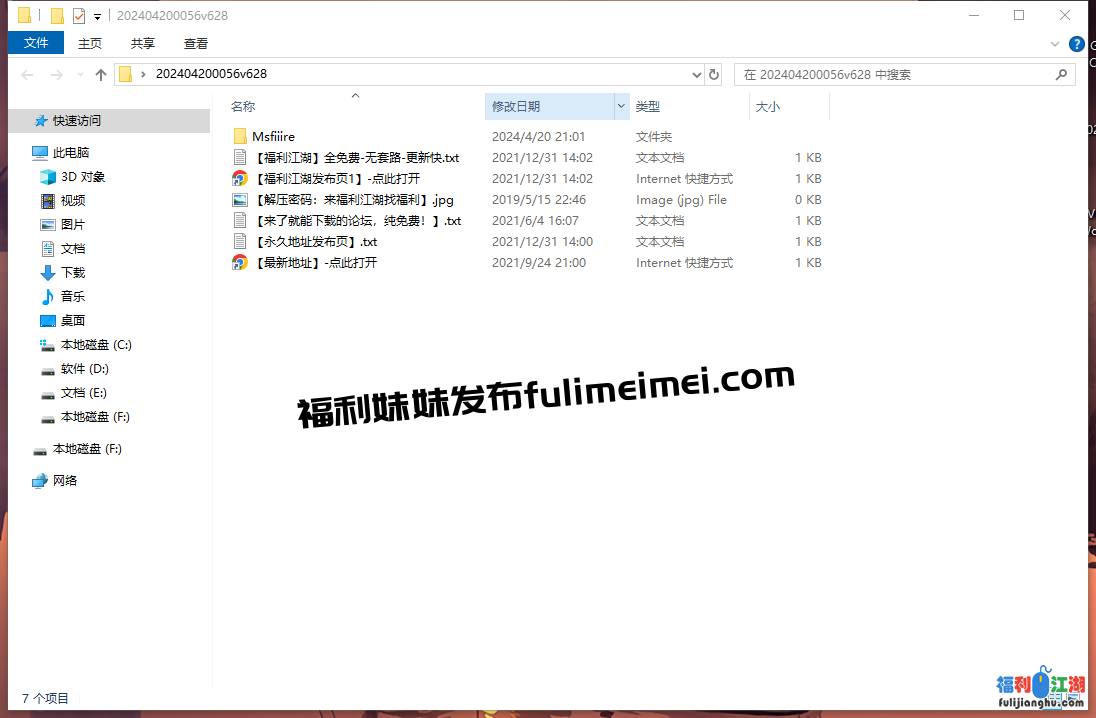Click the 2021/12/31 14:00 date cell
Viewport: 1096px width, 718px height.
tap(542, 241)
